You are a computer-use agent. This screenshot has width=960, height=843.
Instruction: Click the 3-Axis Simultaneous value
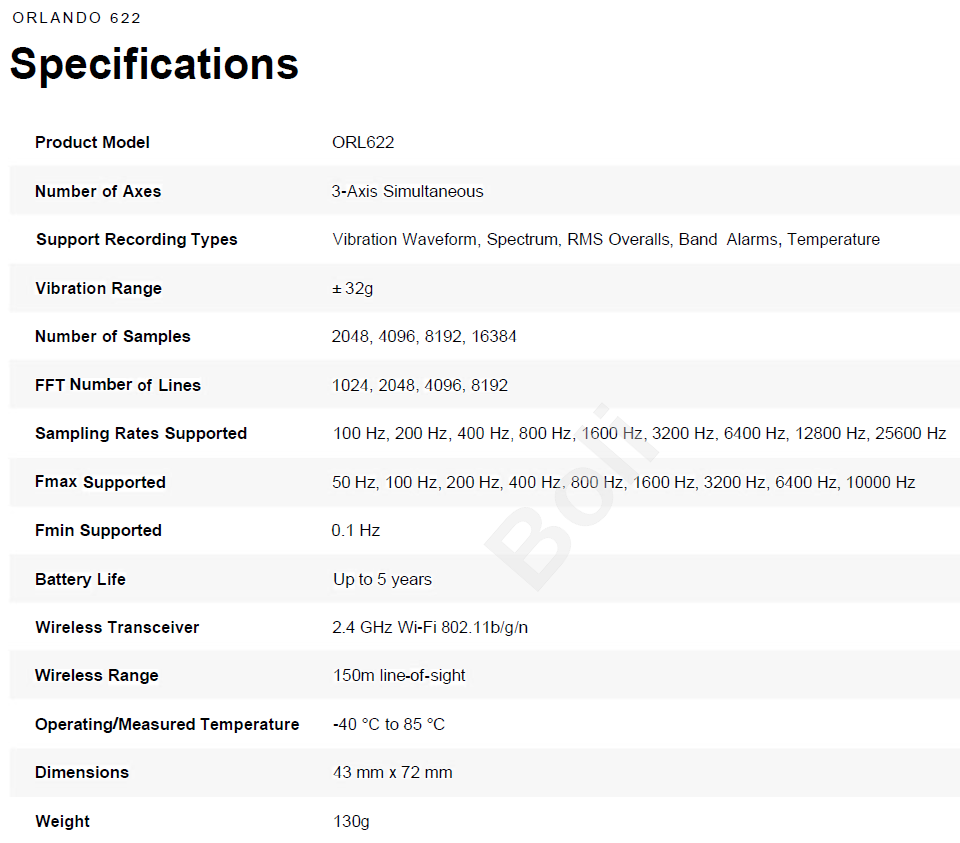[x=407, y=191]
